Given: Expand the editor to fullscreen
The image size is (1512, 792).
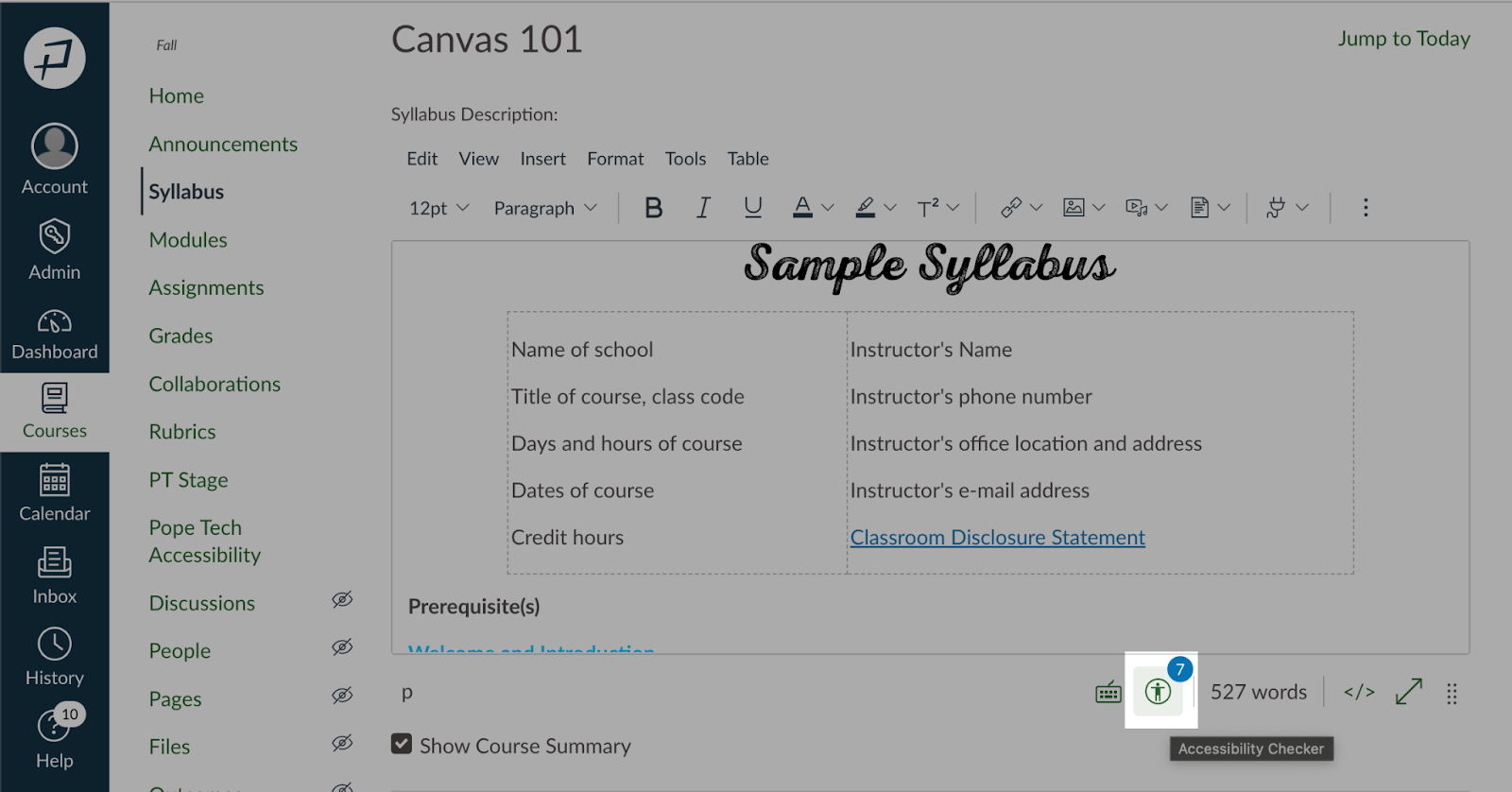Looking at the screenshot, I should [1409, 693].
